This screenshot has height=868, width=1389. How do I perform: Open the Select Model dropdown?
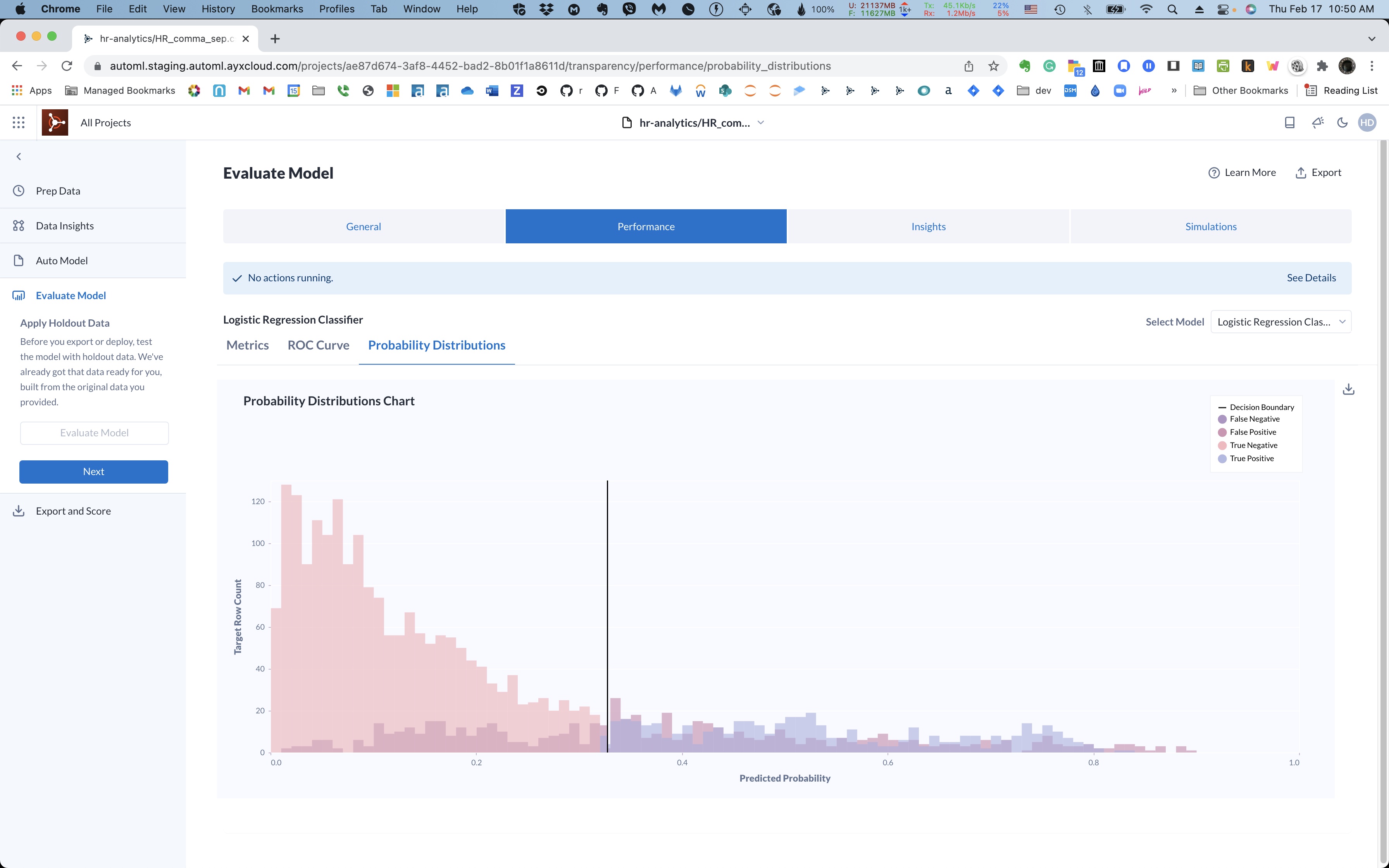click(1280, 322)
